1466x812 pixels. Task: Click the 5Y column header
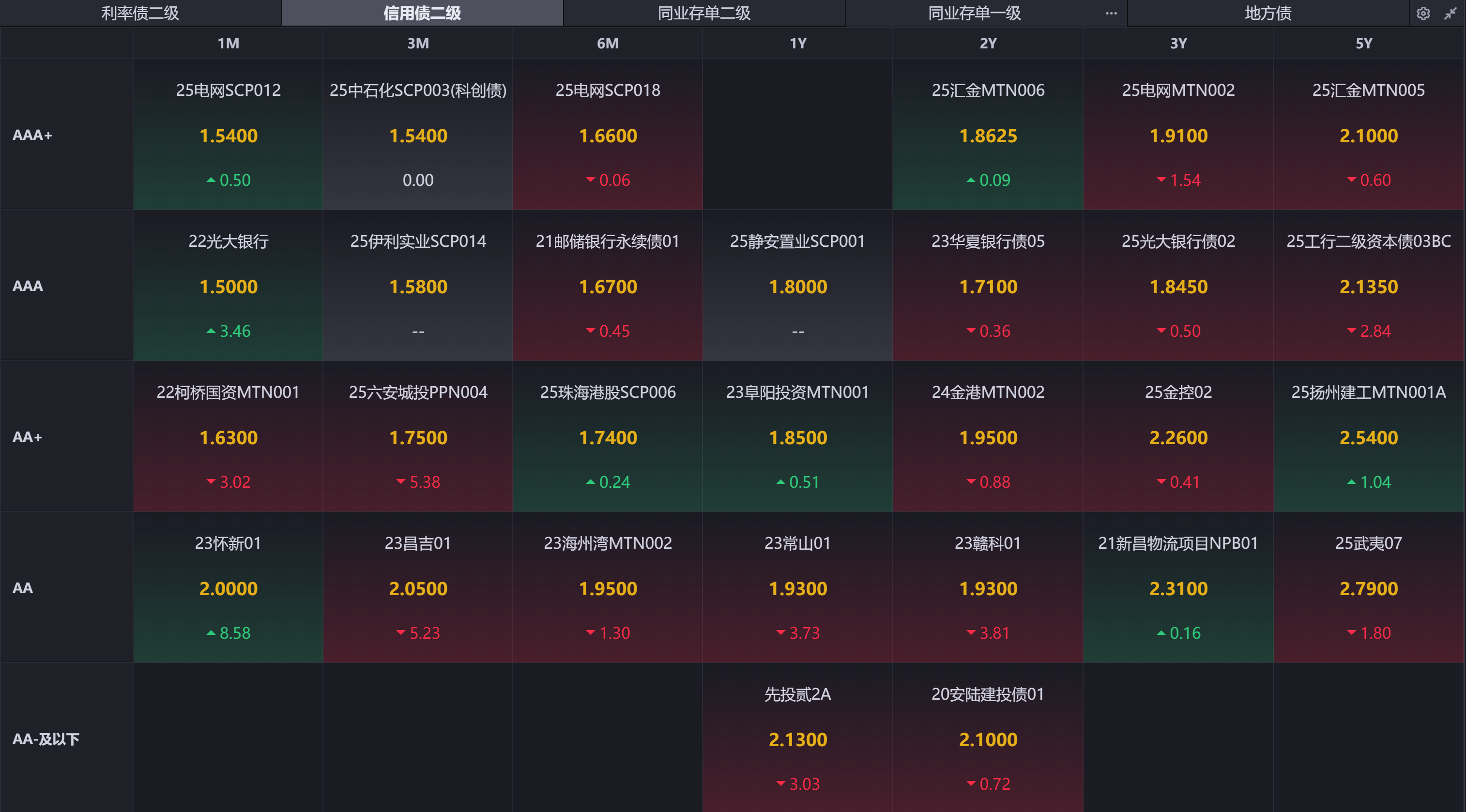tap(1363, 43)
